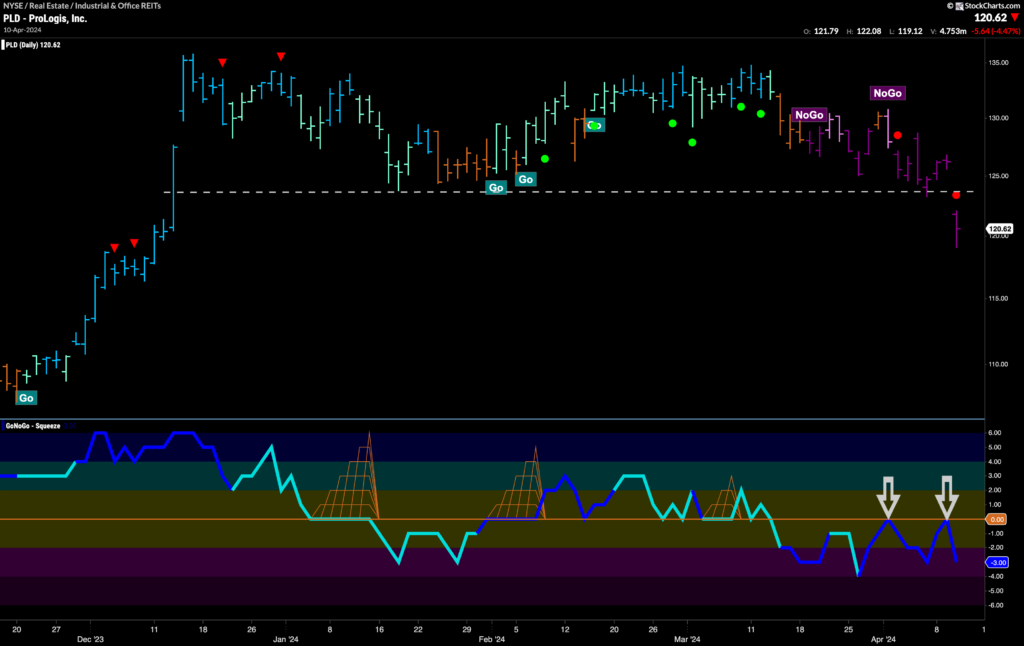The image size is (1024, 646).
Task: Click the red dot on the dashed support line
Action: (x=956, y=195)
